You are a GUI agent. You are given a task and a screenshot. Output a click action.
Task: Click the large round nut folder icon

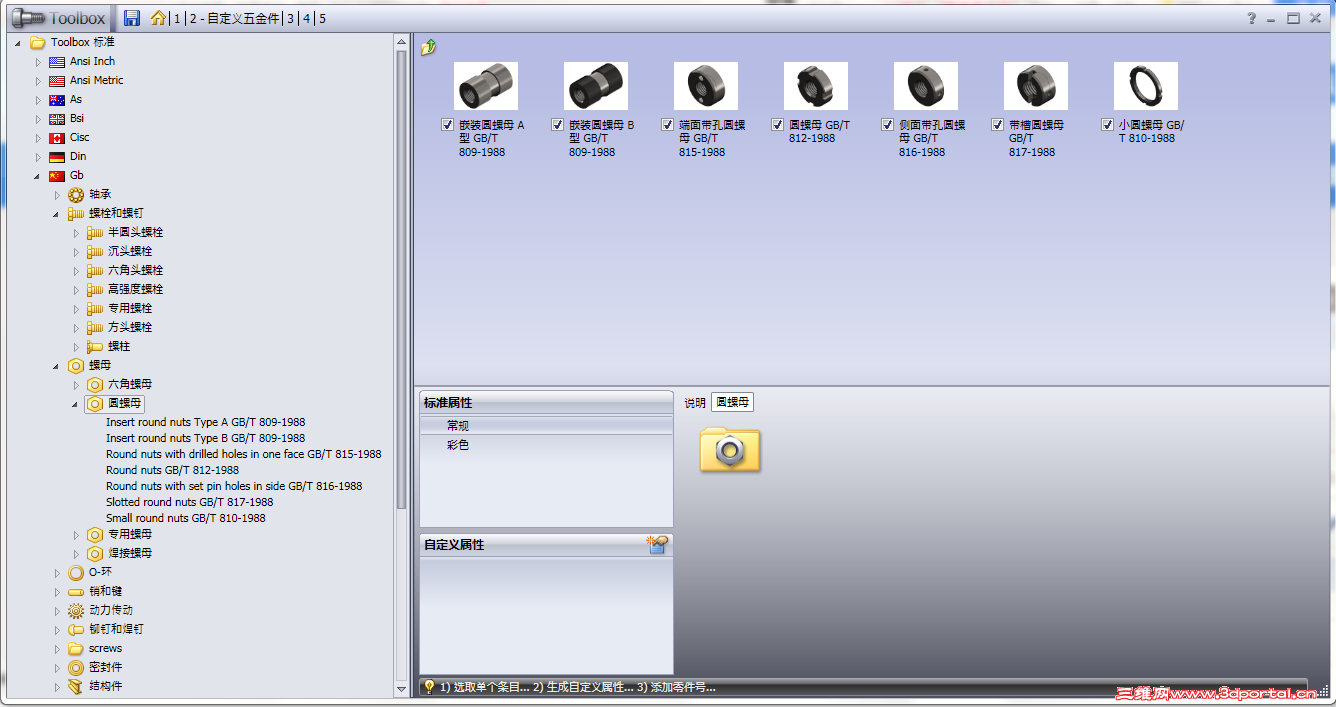pyautogui.click(x=730, y=449)
